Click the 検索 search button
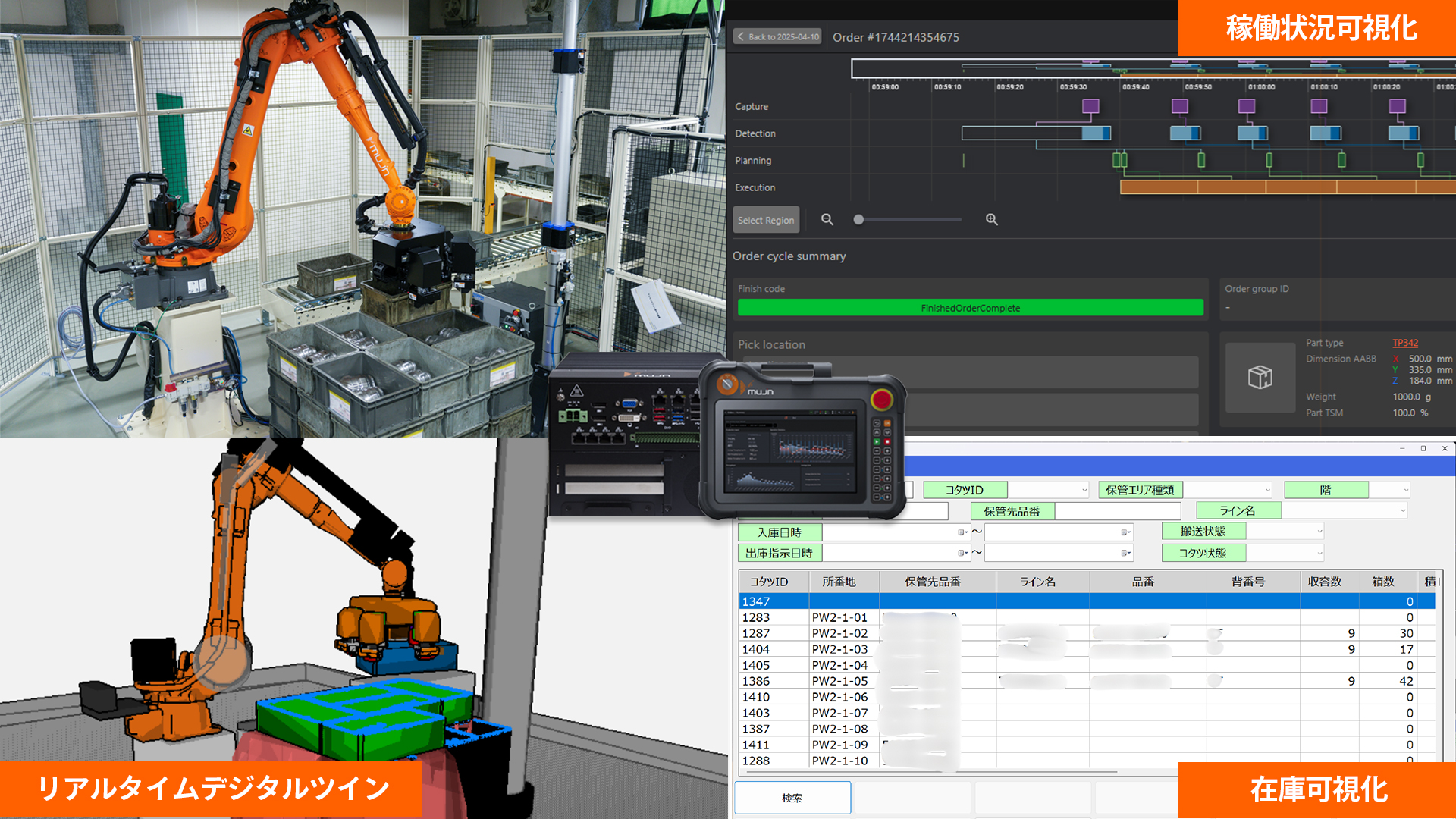Image resolution: width=1456 pixels, height=819 pixels. [x=792, y=798]
